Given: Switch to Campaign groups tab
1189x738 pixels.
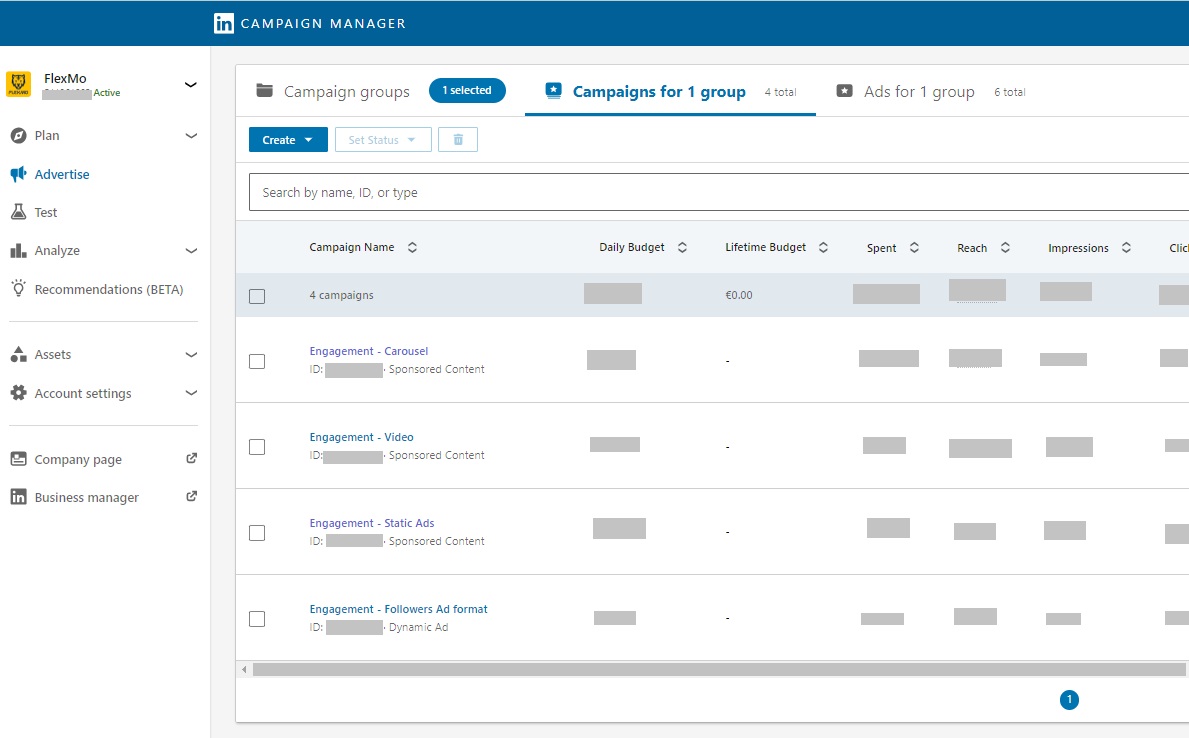Looking at the screenshot, I should pyautogui.click(x=346, y=92).
